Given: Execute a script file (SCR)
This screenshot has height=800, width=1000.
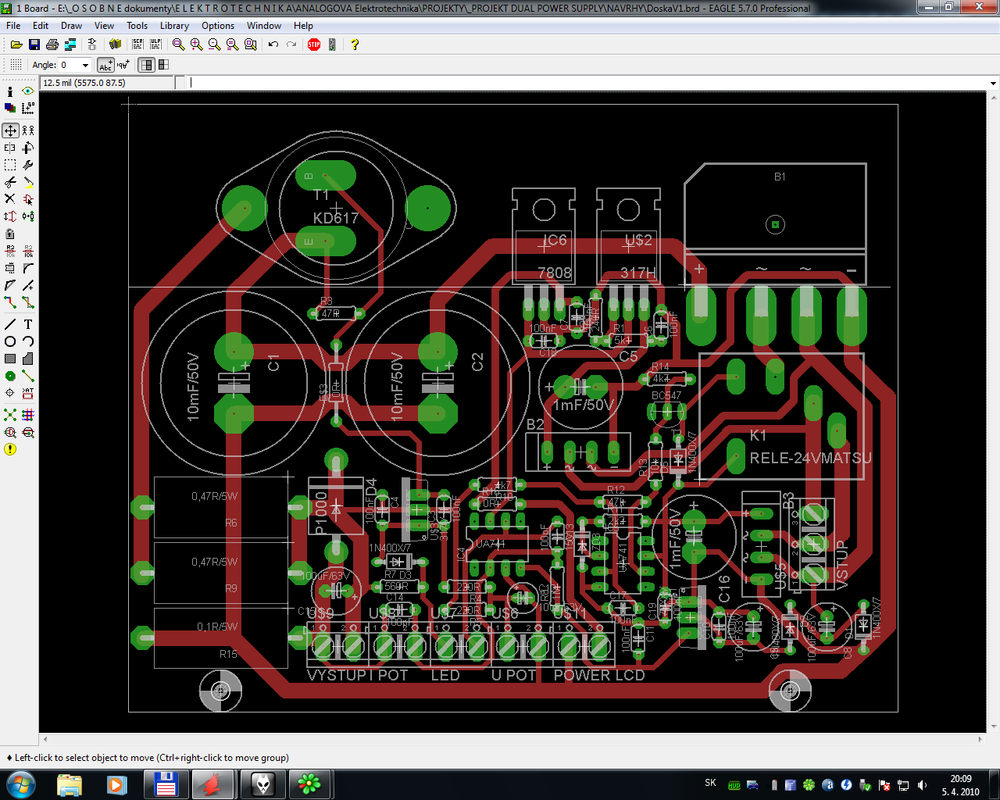Looking at the screenshot, I should click(x=137, y=44).
